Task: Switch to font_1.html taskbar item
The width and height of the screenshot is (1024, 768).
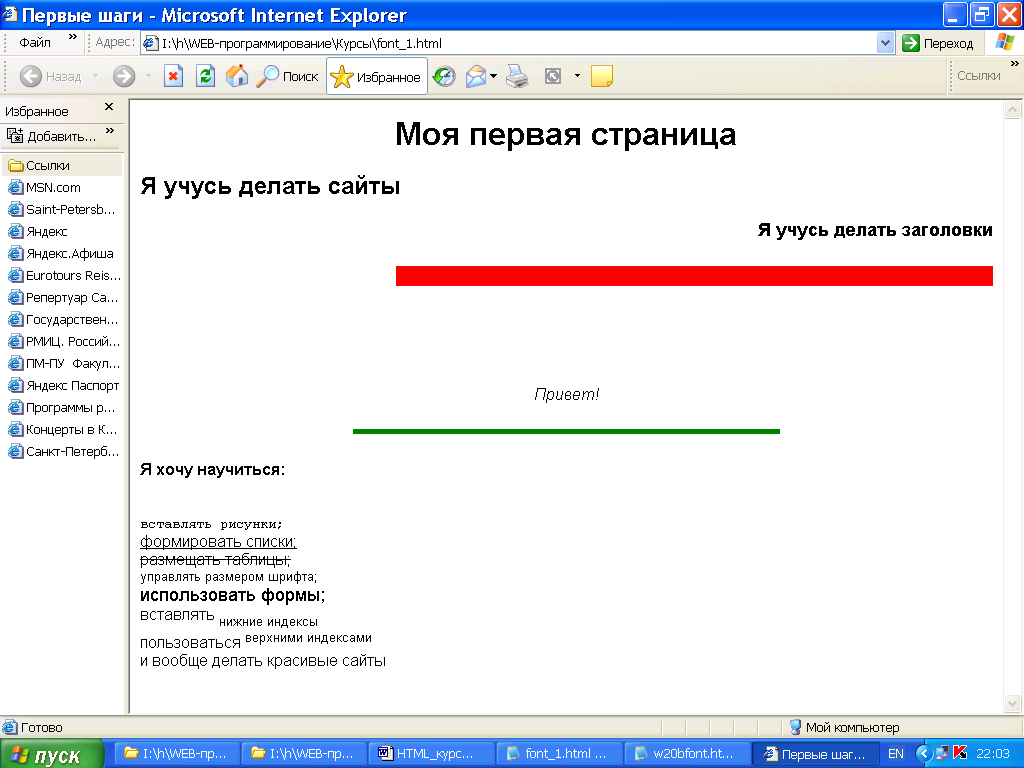Action: click(559, 754)
